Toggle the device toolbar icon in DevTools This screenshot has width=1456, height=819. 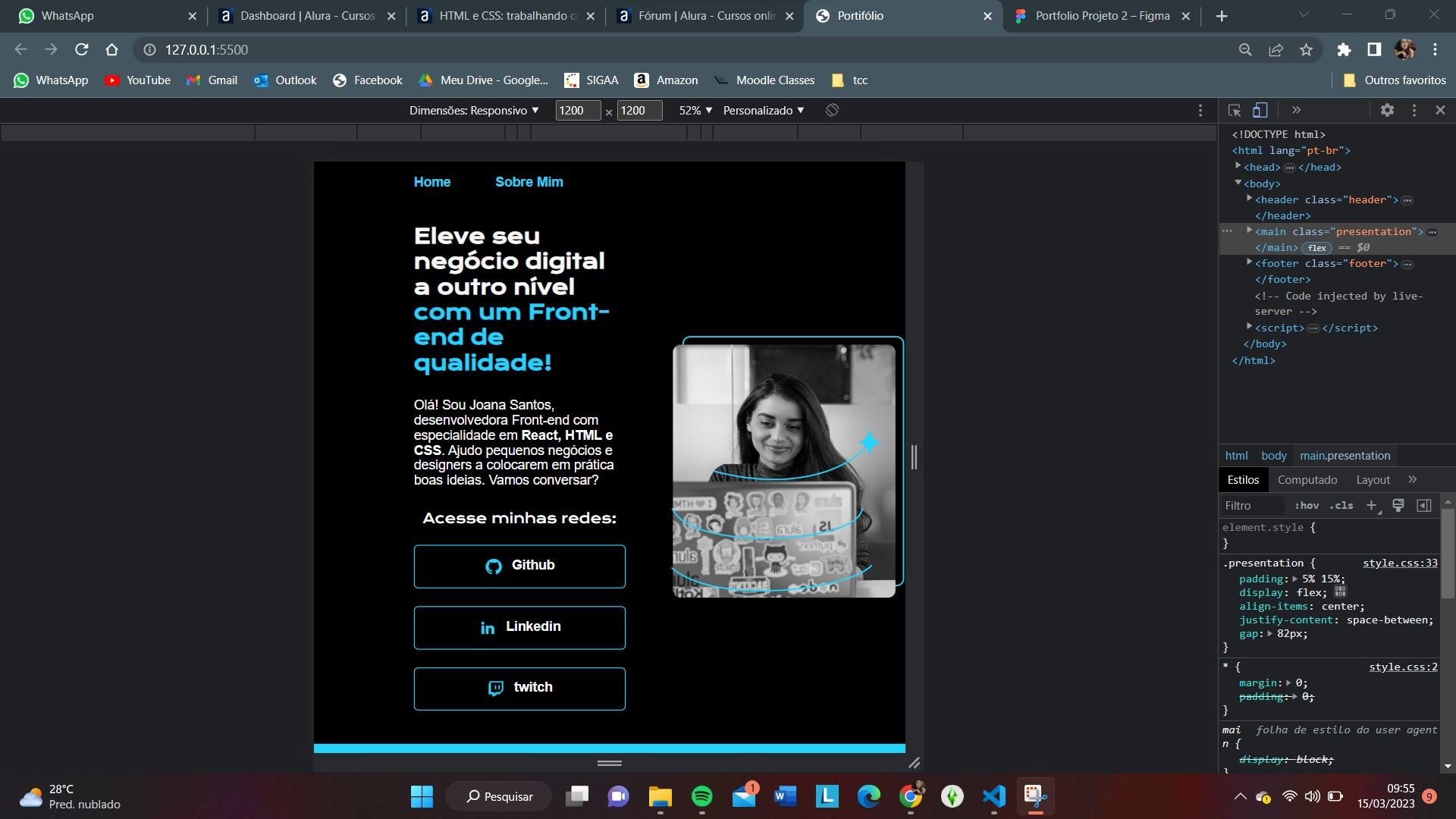pyautogui.click(x=1260, y=110)
